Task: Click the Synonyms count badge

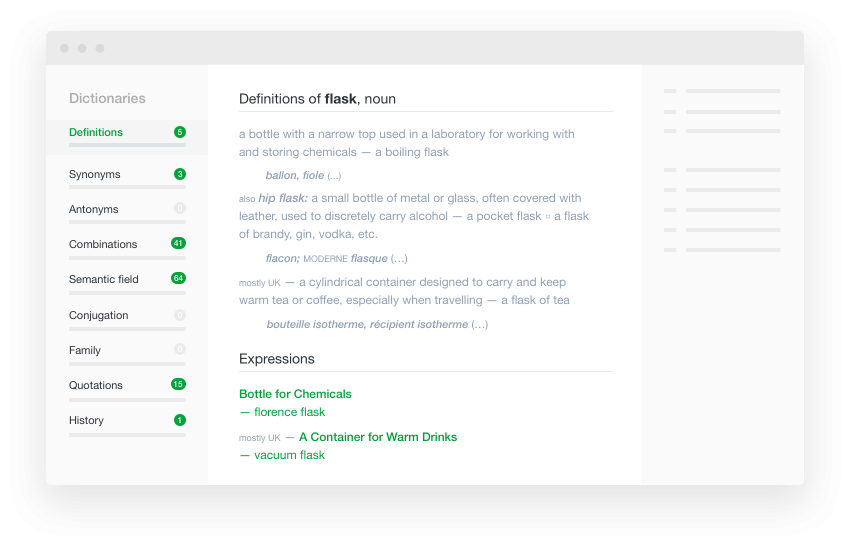Action: click(179, 174)
